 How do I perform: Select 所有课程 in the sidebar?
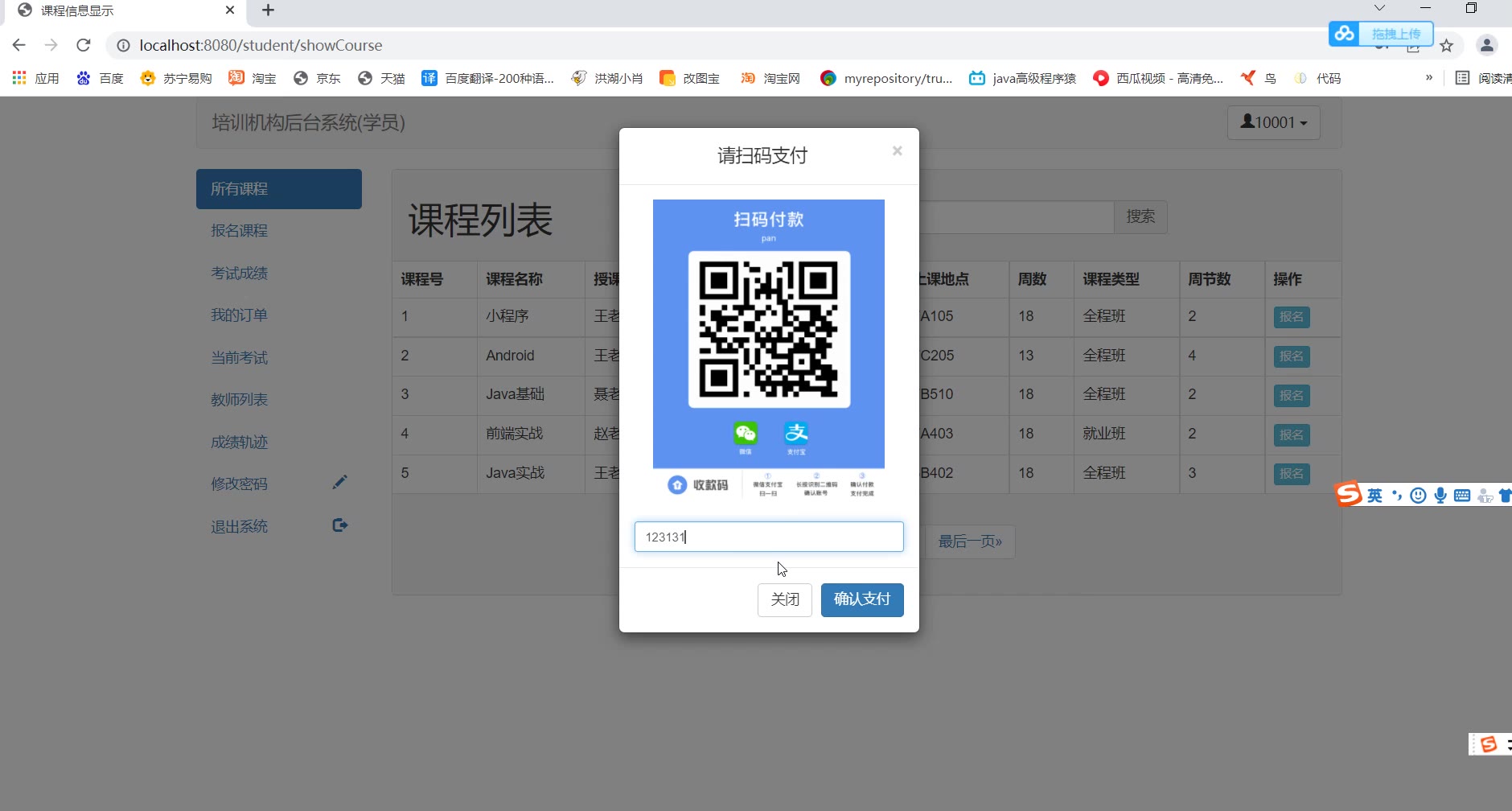point(279,189)
